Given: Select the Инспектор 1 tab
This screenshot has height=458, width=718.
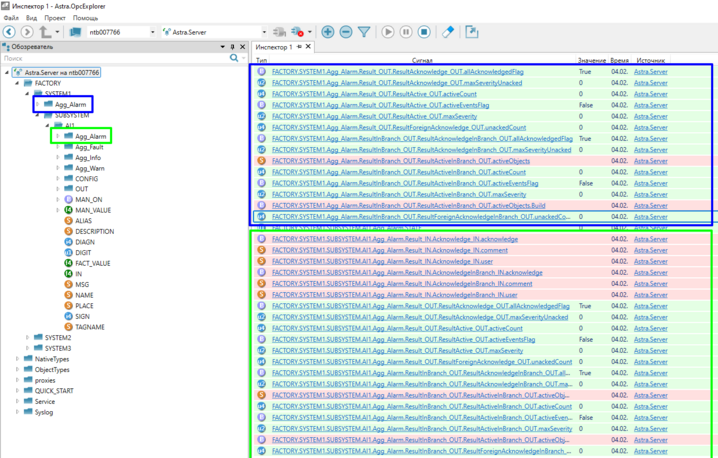Looking at the screenshot, I should pyautogui.click(x=273, y=47).
